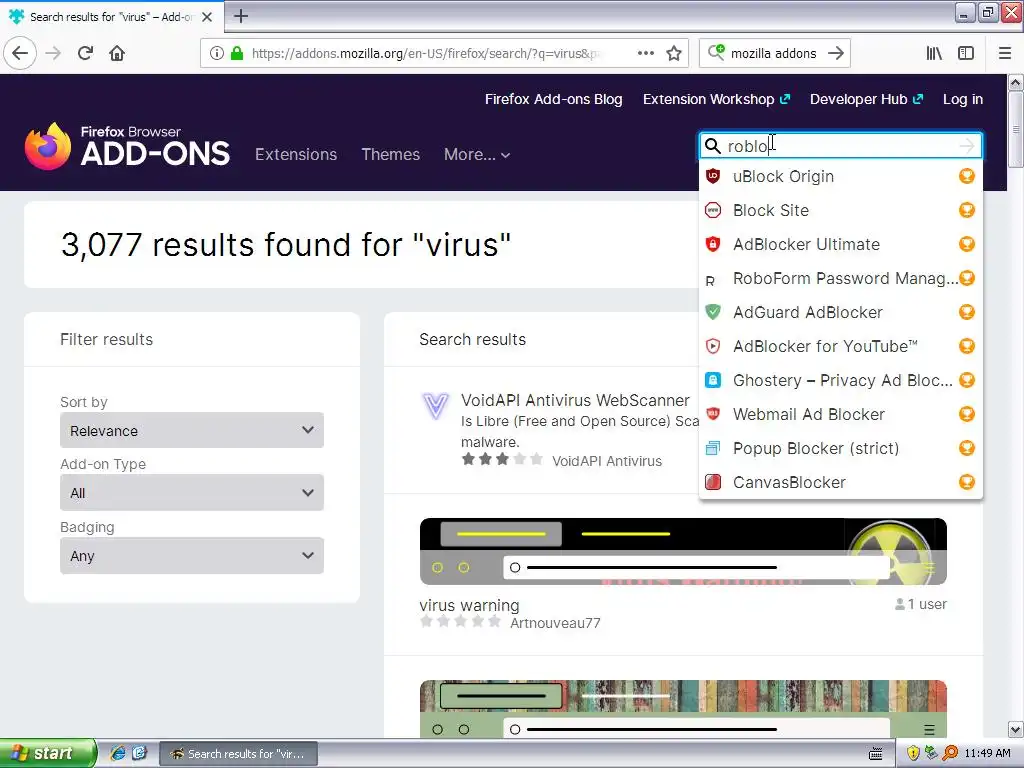
Task: Open Firefox Add-ons Blog link
Action: click(x=553, y=99)
